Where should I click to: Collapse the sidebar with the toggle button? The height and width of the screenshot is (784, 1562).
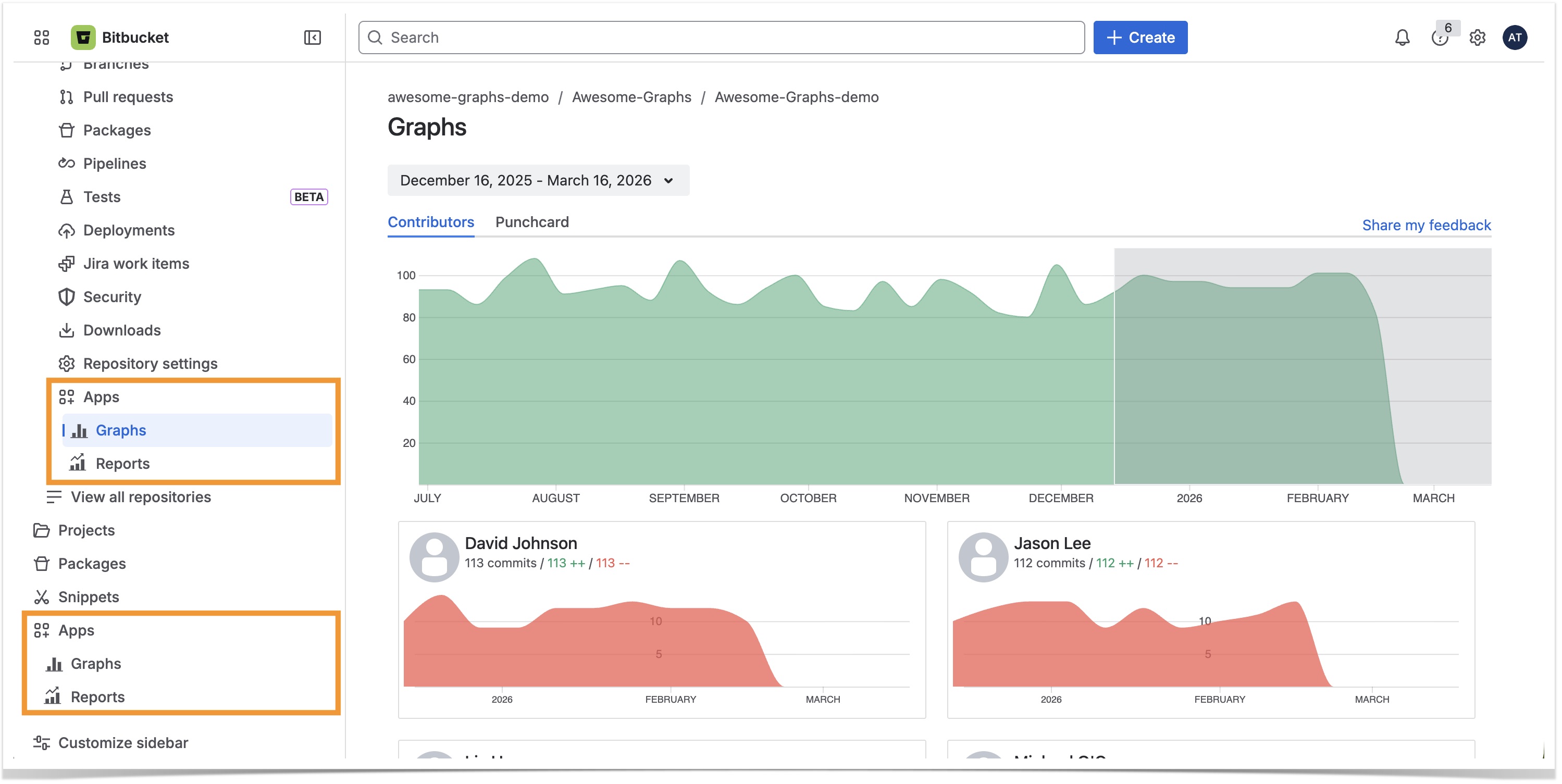312,38
